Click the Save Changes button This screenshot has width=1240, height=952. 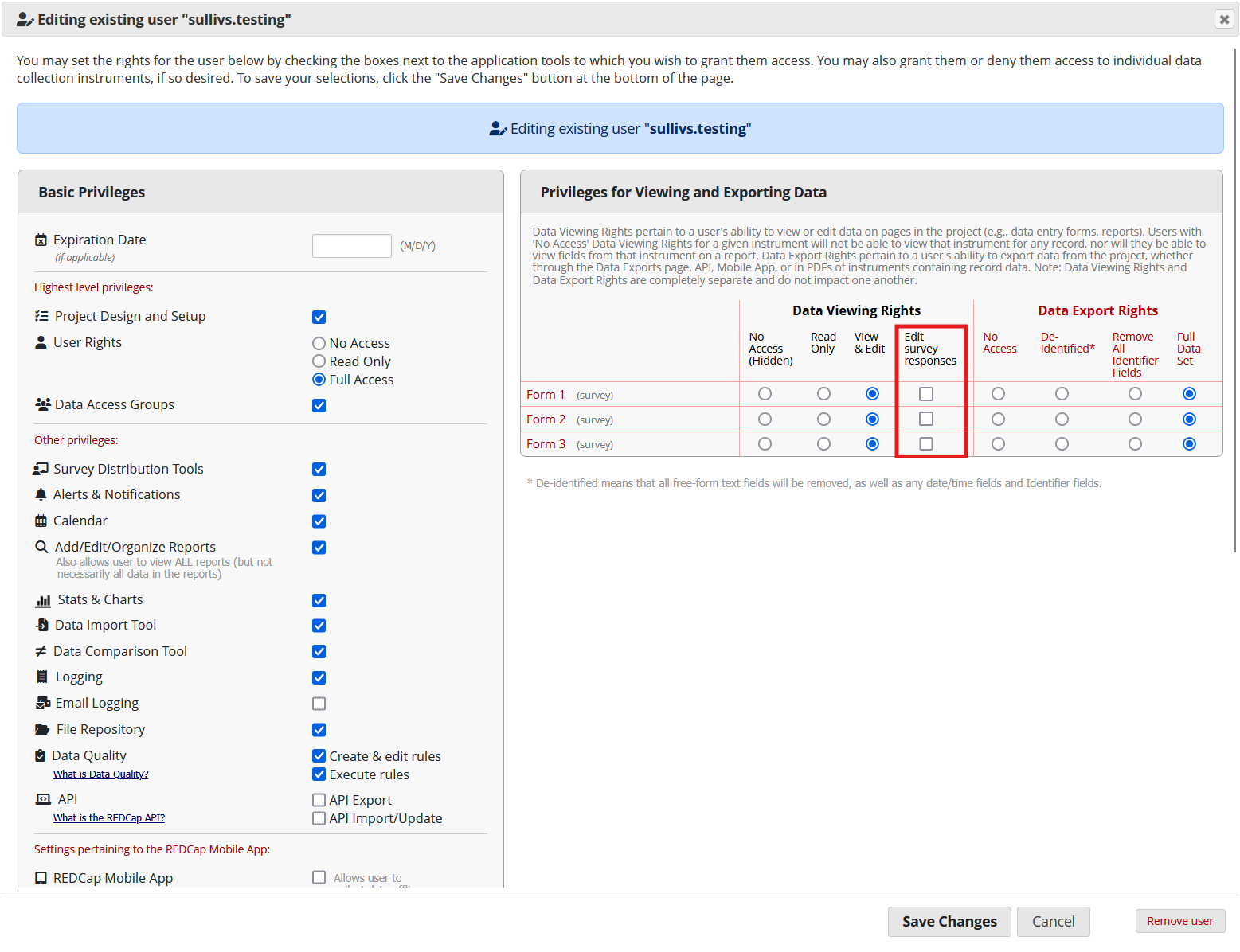coord(949,921)
